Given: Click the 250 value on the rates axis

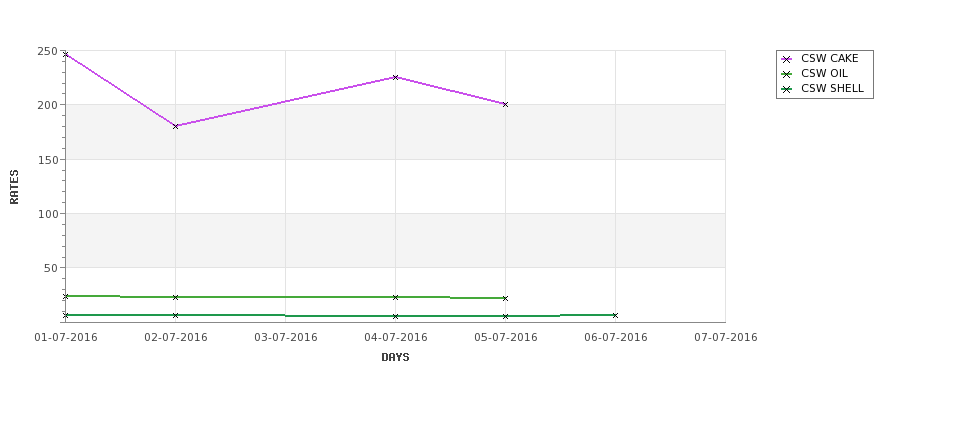Looking at the screenshot, I should 47,52.
